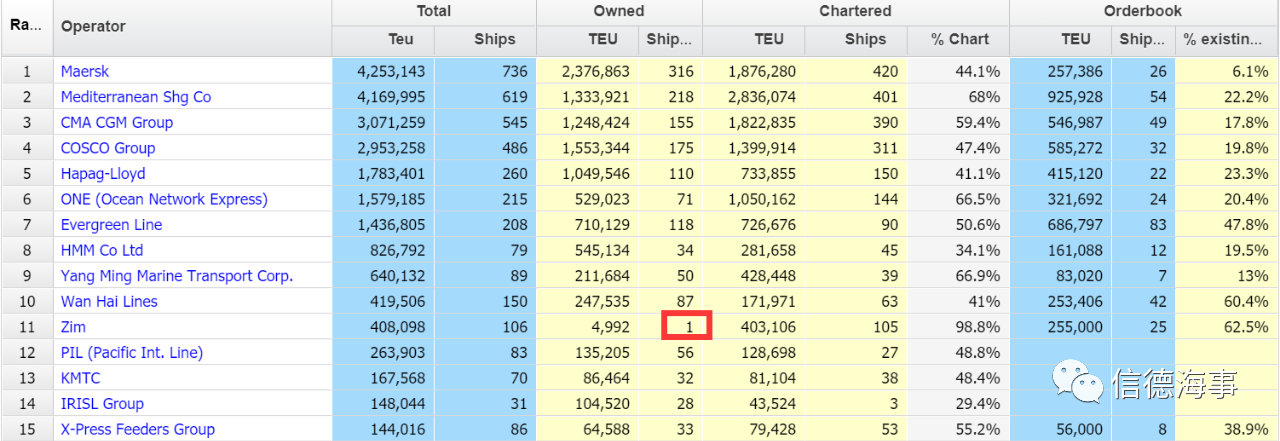Select Zim owned ships cell value 1
This screenshot has height=441, width=1280.
[690, 327]
